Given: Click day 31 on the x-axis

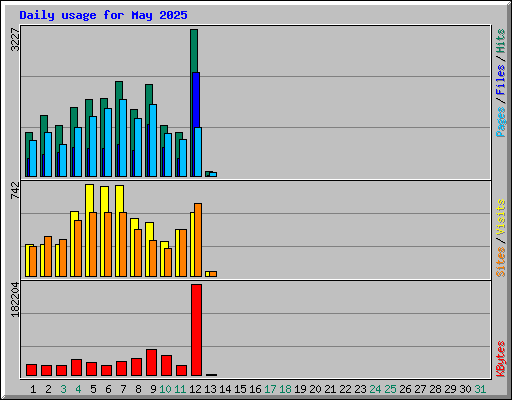Looking at the screenshot, I should tap(480, 389).
